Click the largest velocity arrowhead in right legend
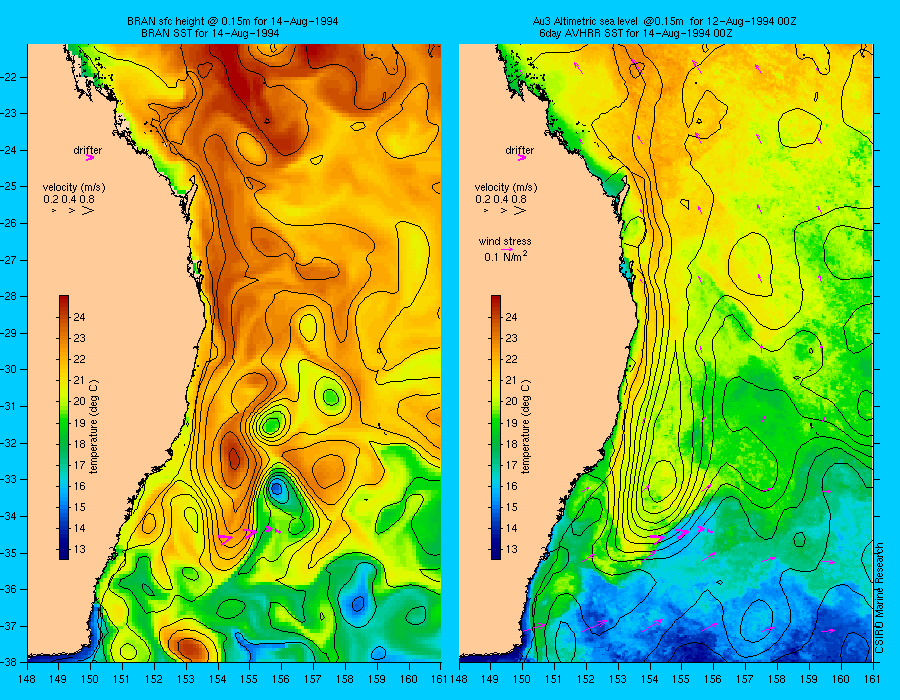Image resolution: width=900 pixels, height=700 pixels. pyautogui.click(x=519, y=211)
